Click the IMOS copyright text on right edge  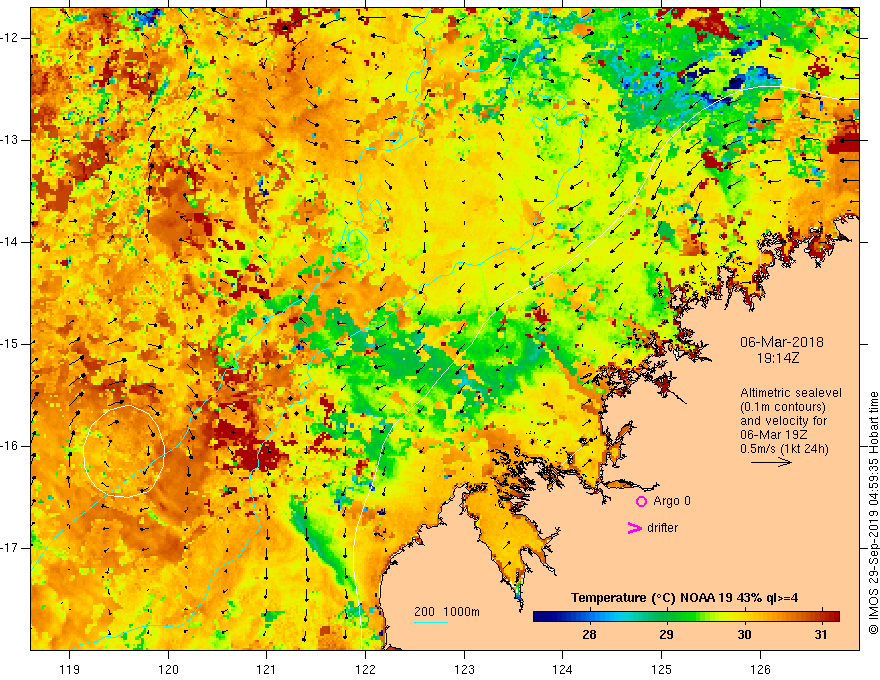click(x=873, y=513)
